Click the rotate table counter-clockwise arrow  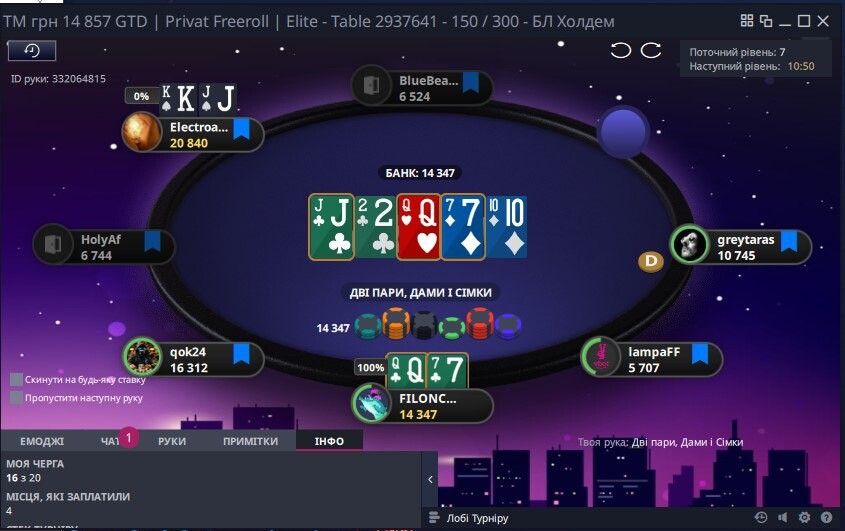[x=620, y=51]
